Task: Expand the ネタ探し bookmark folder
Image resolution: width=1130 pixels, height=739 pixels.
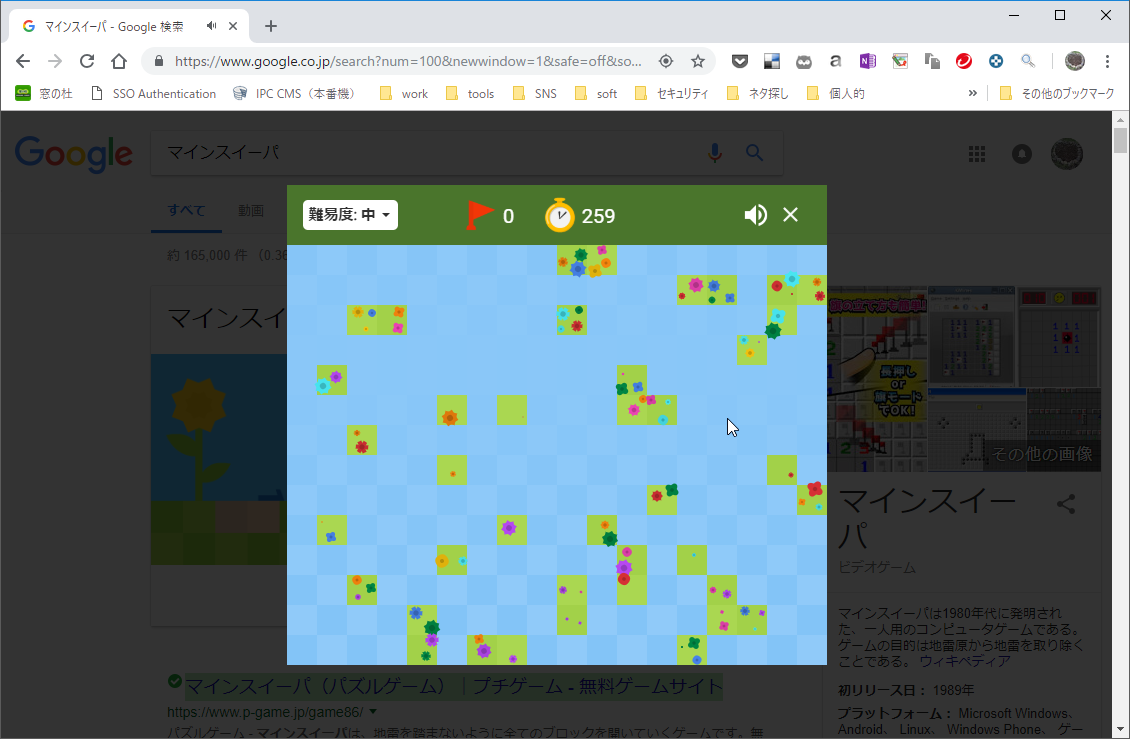Action: click(757, 93)
